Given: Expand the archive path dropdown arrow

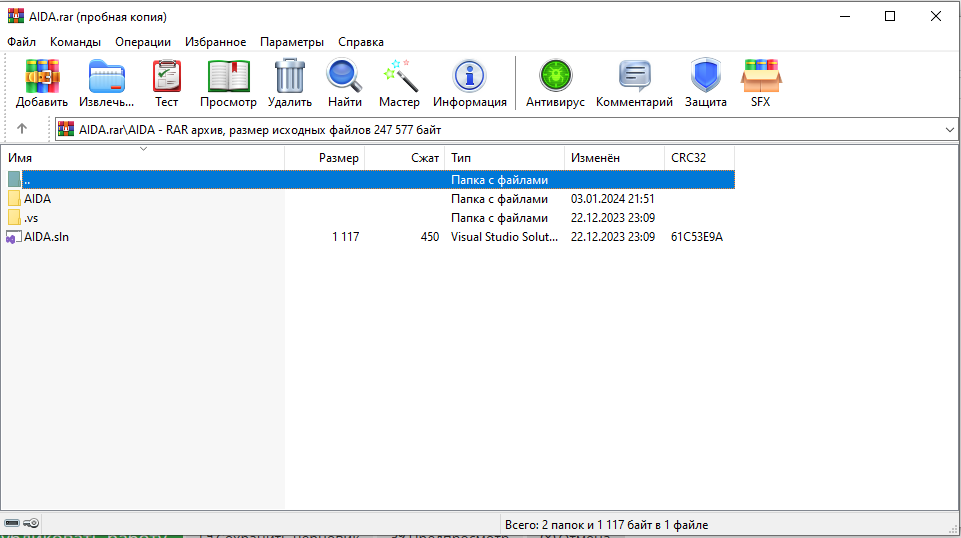Looking at the screenshot, I should coord(949,130).
